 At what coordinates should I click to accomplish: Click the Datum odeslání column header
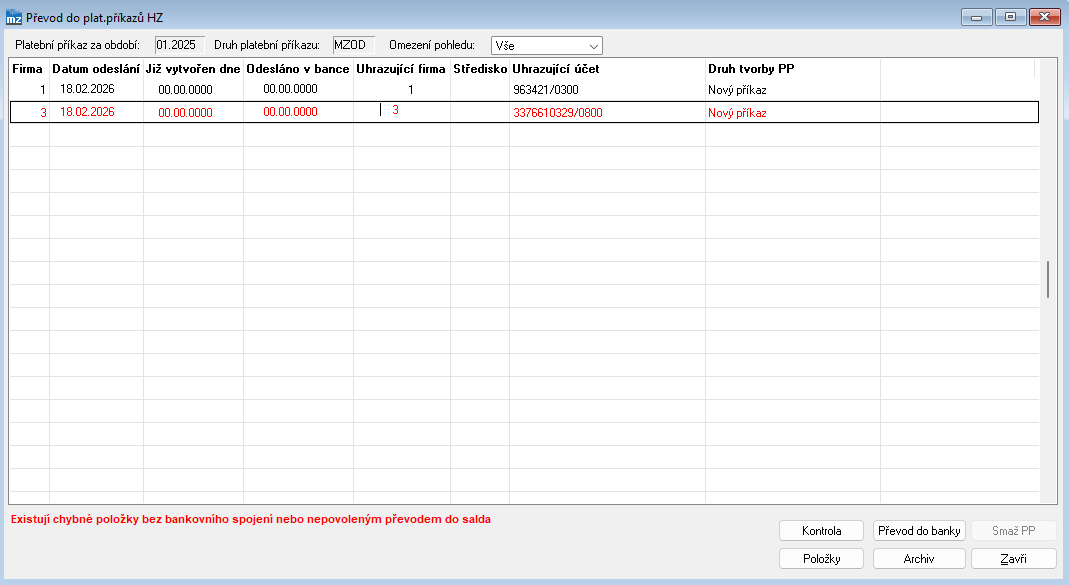(x=96, y=69)
